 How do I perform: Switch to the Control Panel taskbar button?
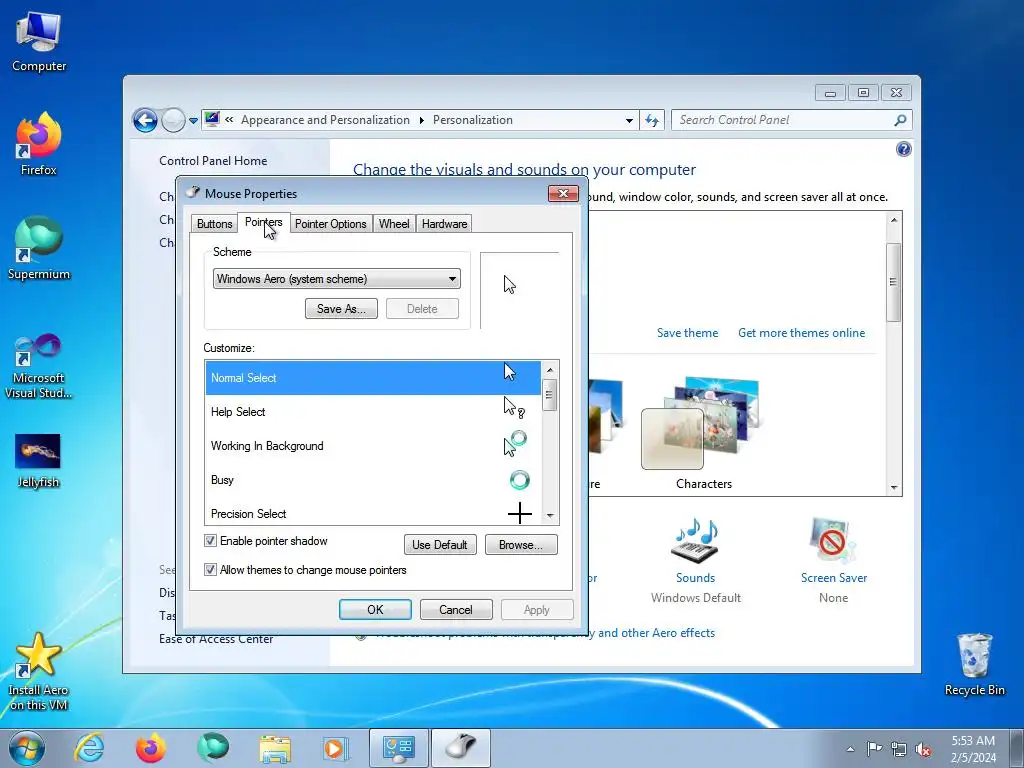[x=398, y=748]
